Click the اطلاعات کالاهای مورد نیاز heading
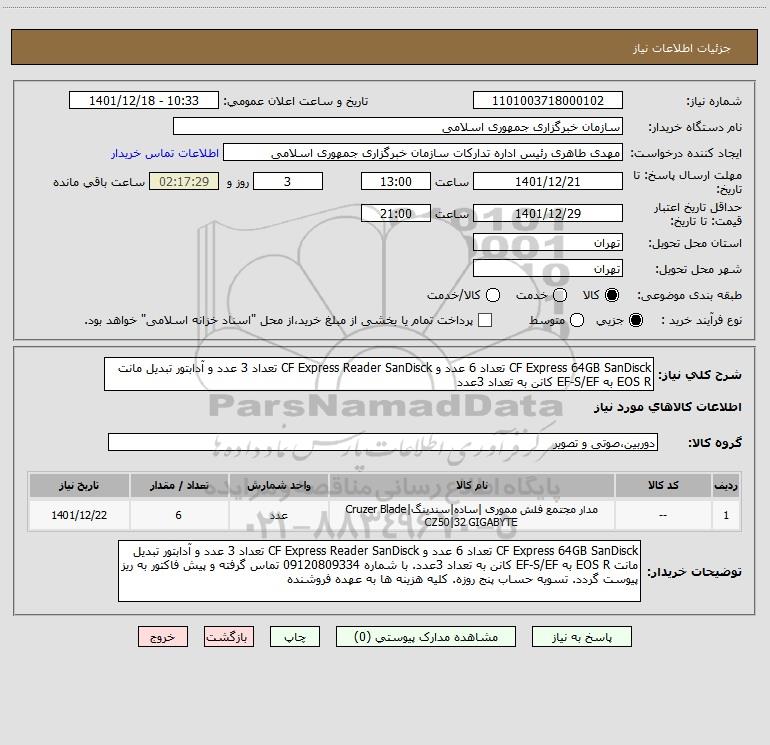The width and height of the screenshot is (770, 745). [667, 407]
